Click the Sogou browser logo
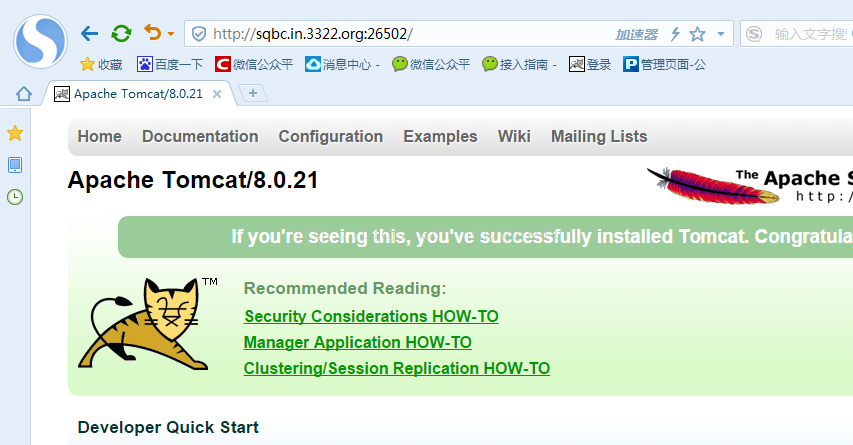The image size is (853, 445). click(x=40, y=42)
